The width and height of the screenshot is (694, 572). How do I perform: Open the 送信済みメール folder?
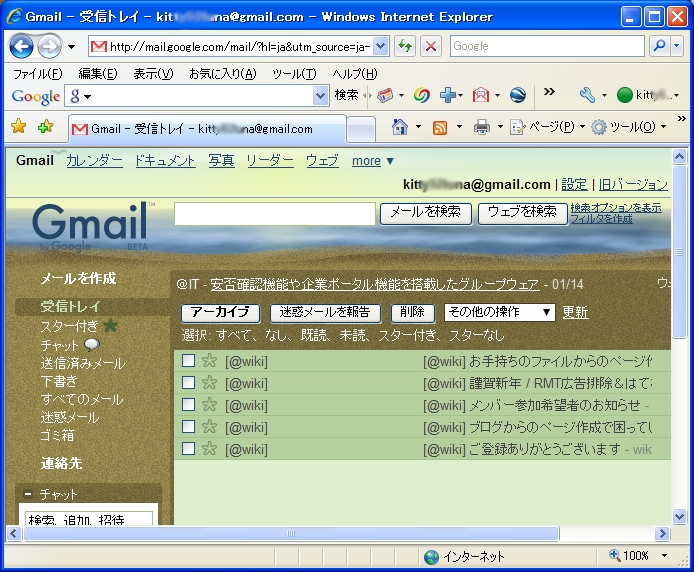click(83, 363)
